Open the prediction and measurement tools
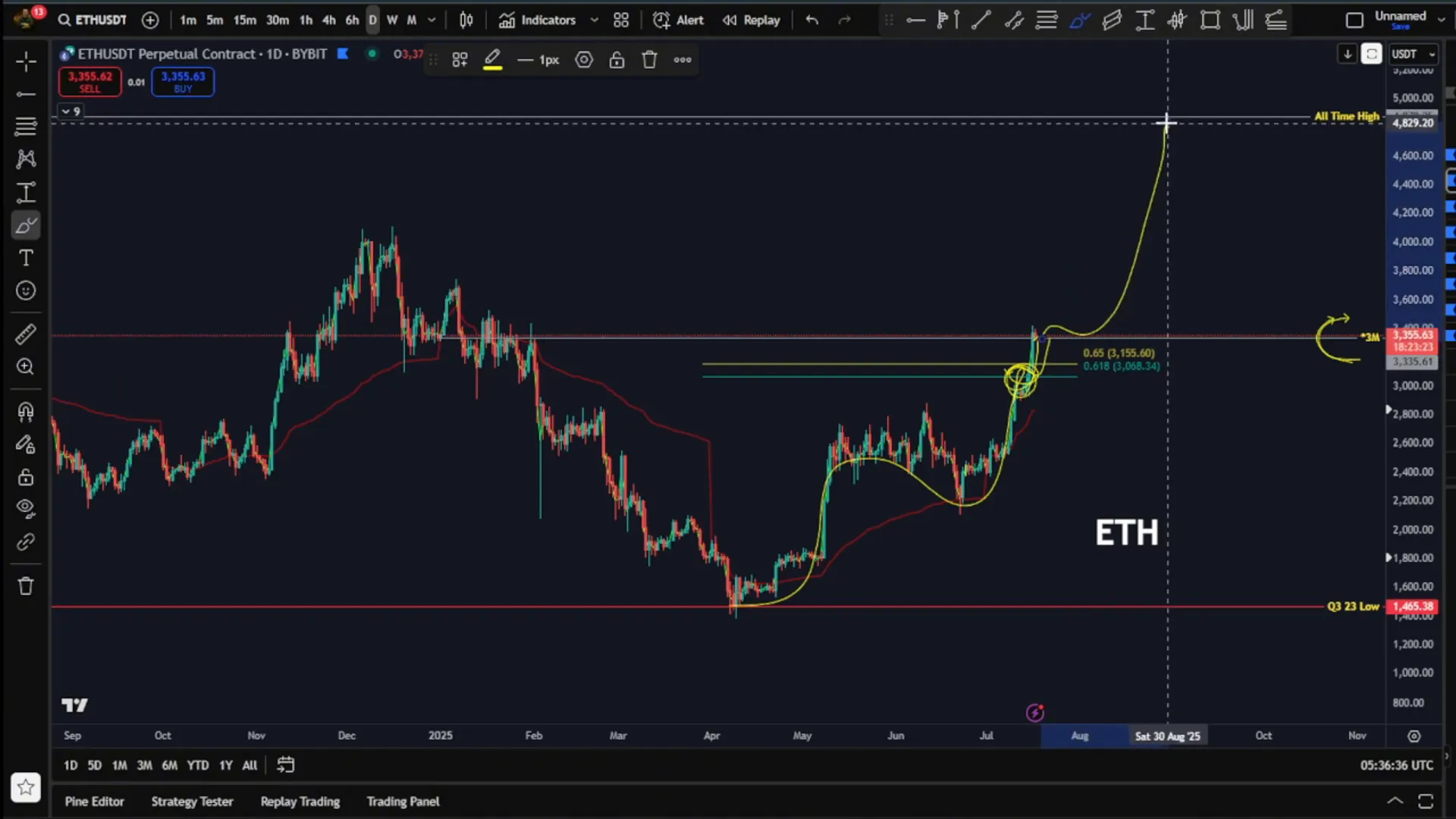Image resolution: width=1456 pixels, height=819 pixels. [26, 193]
